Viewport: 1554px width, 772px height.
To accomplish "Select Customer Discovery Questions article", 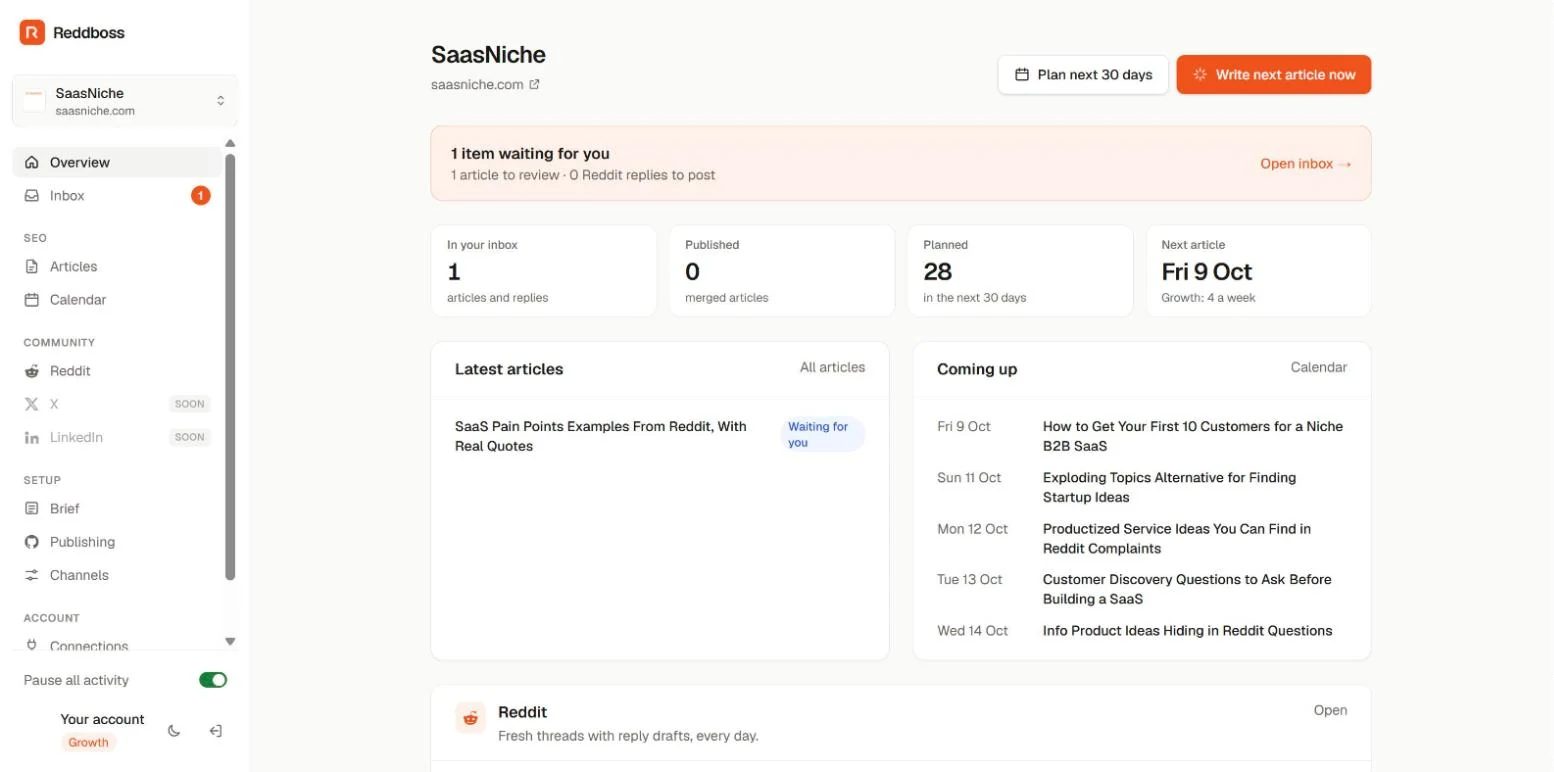I will point(1187,589).
